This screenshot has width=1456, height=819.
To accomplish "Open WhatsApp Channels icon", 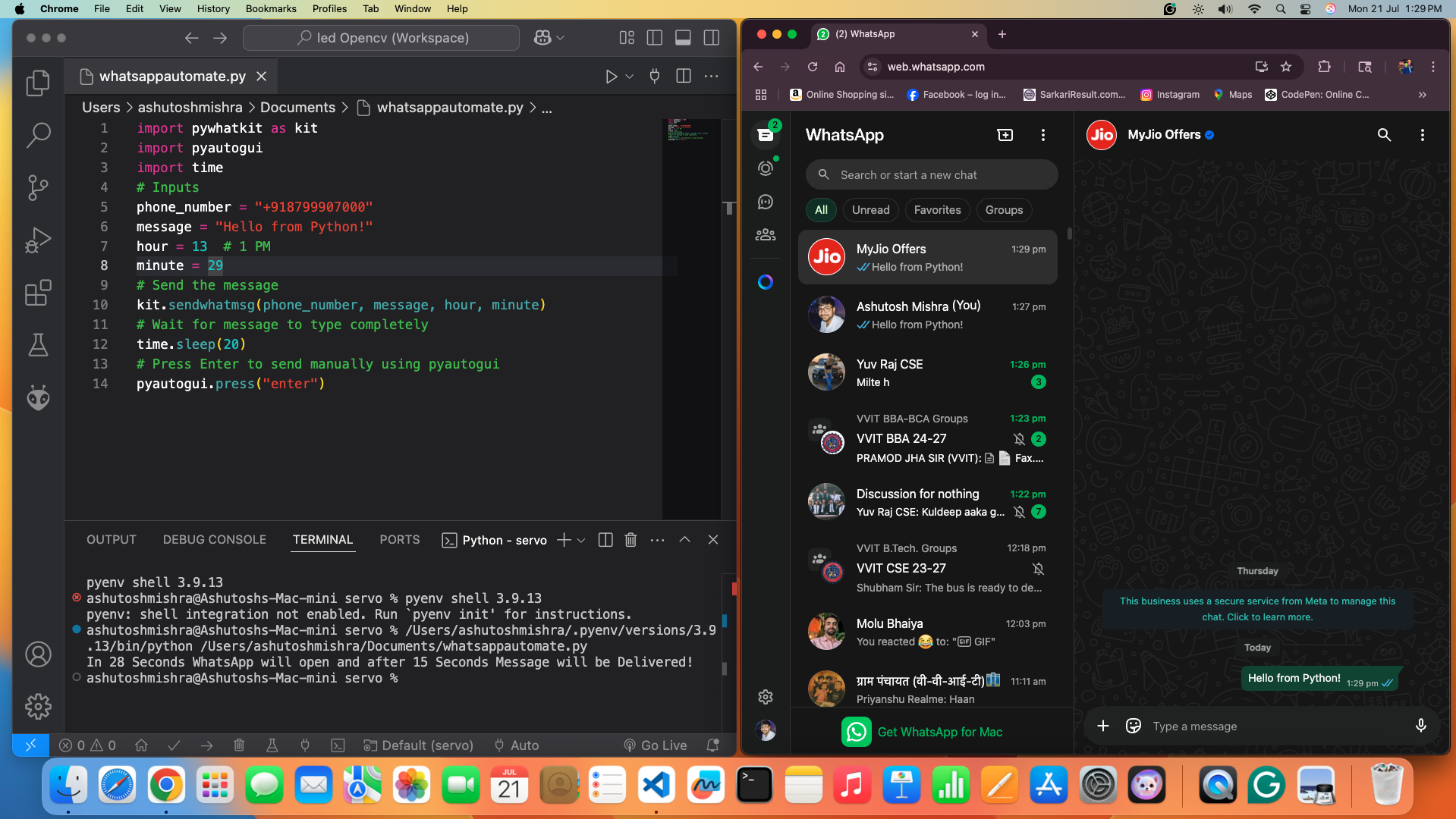I will [766, 202].
